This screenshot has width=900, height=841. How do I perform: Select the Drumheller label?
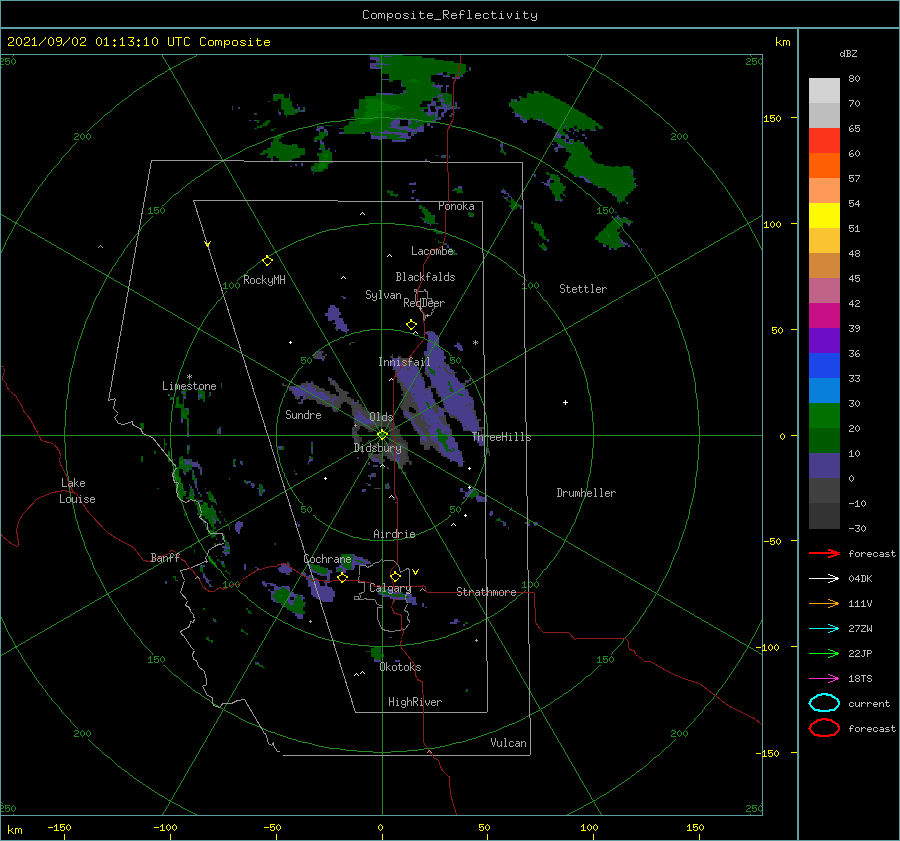pos(586,493)
